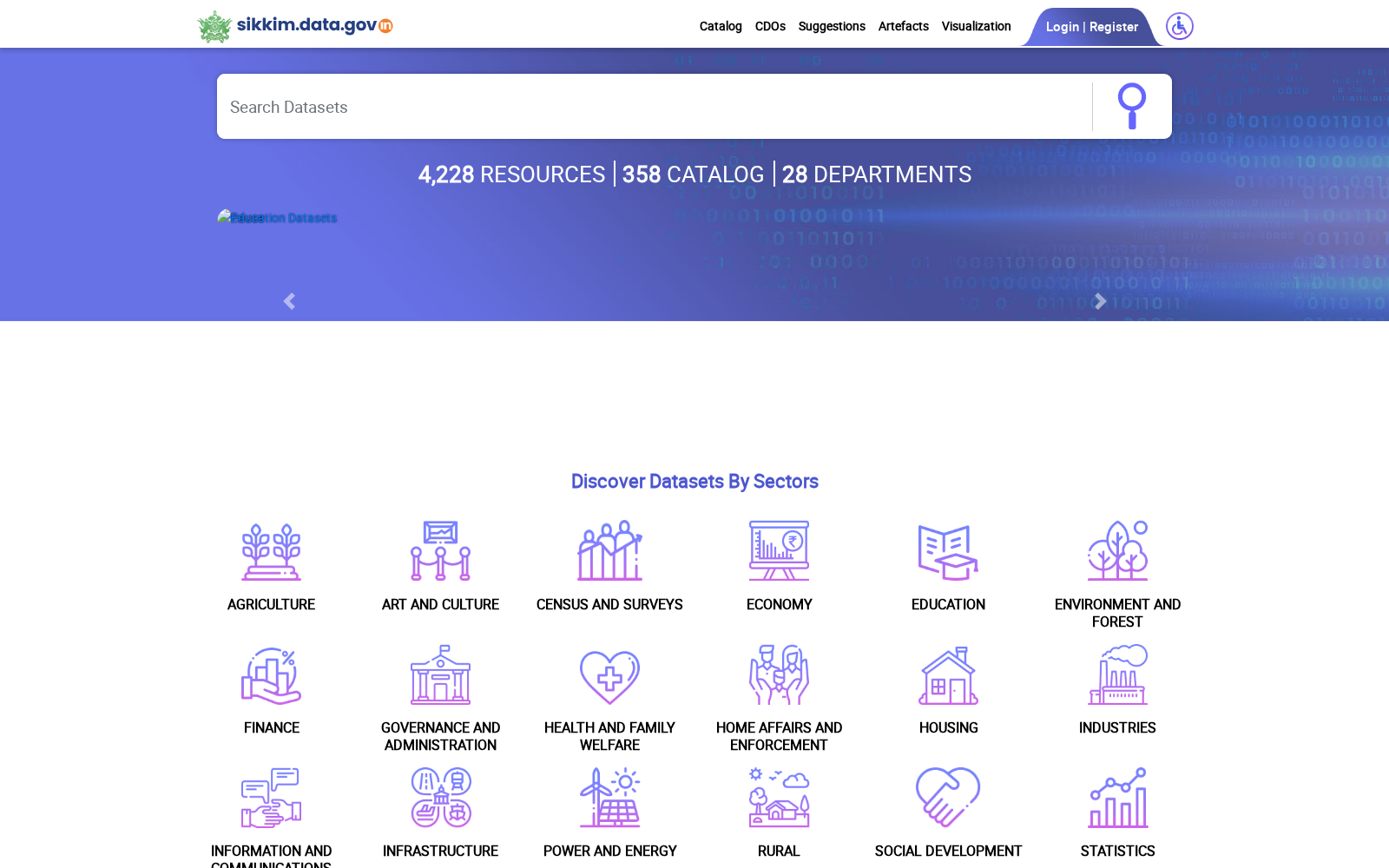Open the Housing sector icon
This screenshot has width=1389, height=868.
pos(948,674)
